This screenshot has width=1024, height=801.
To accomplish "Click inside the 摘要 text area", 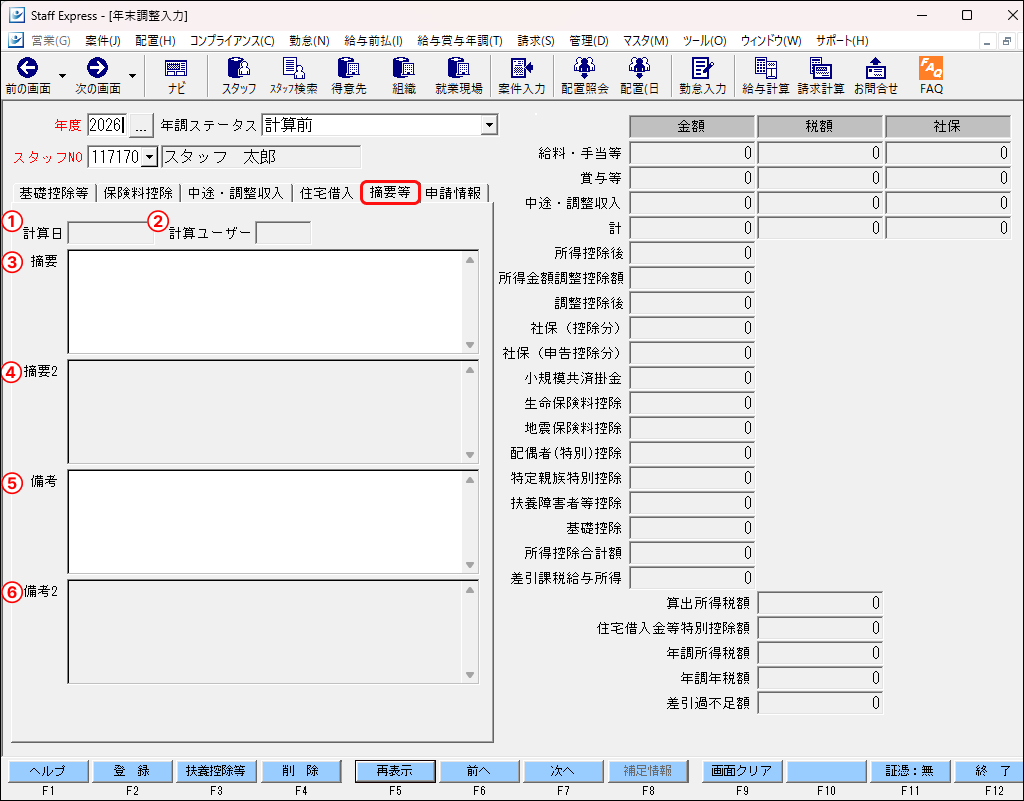I will (x=265, y=302).
